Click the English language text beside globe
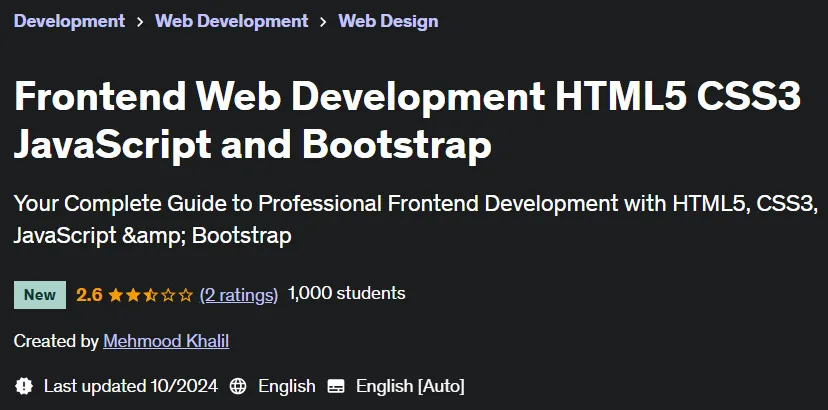The image size is (828, 410). [287, 386]
